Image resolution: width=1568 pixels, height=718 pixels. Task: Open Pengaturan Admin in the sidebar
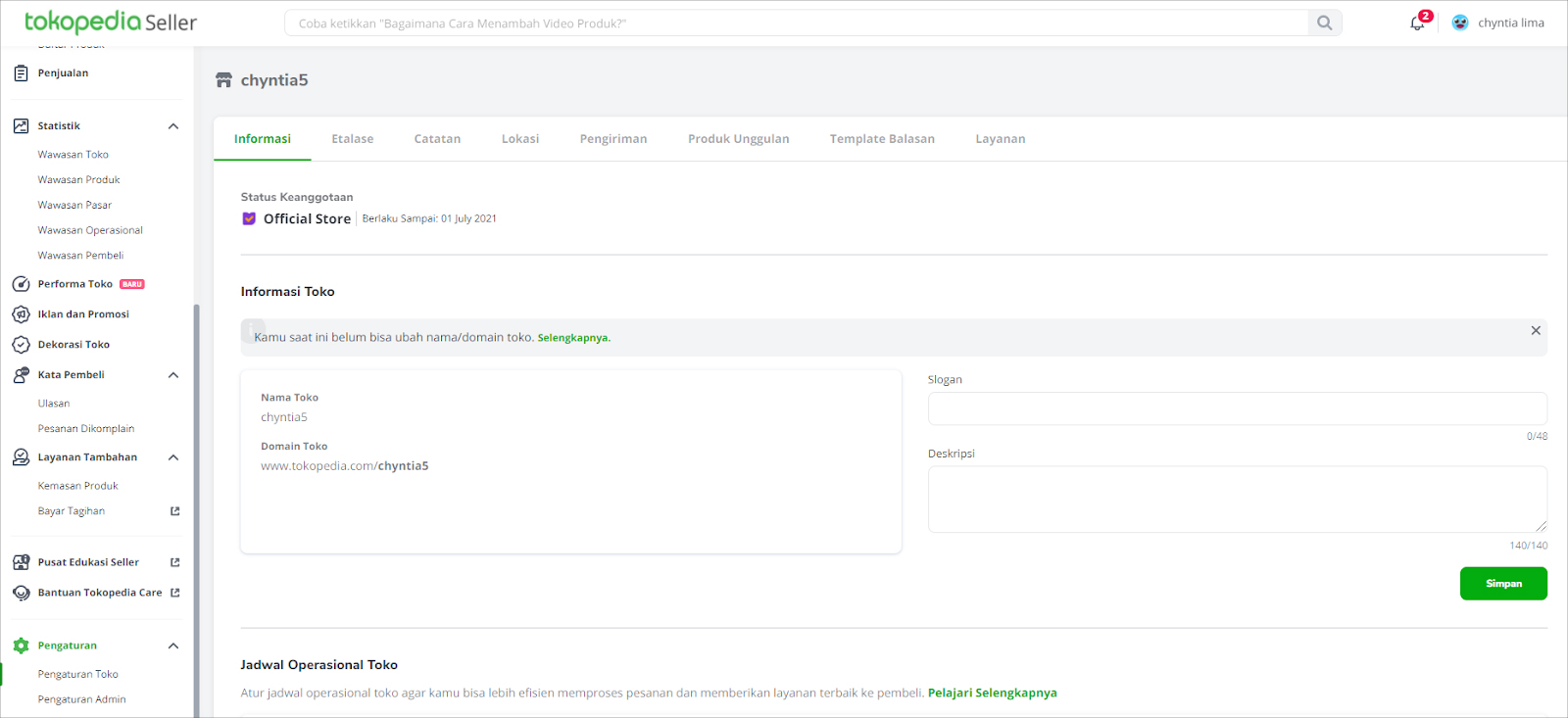pyautogui.click(x=82, y=699)
